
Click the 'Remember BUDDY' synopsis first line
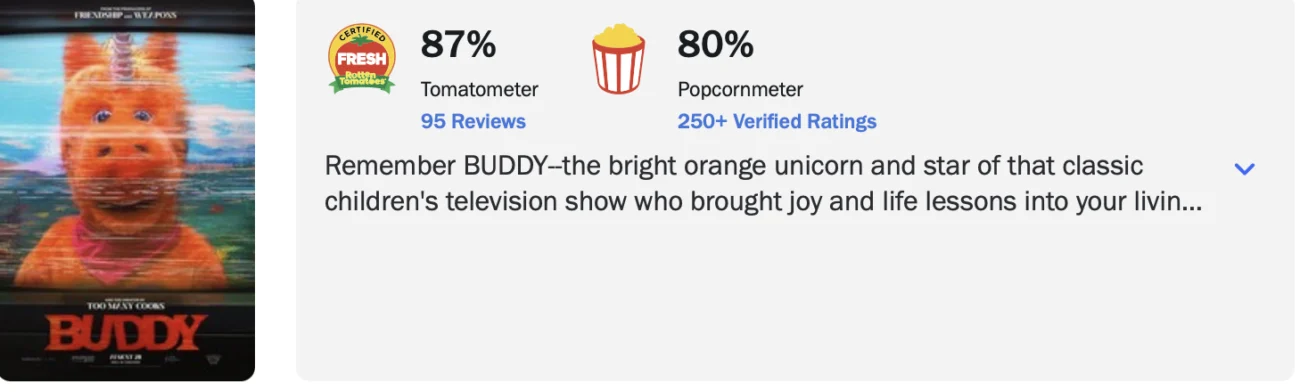(x=734, y=166)
